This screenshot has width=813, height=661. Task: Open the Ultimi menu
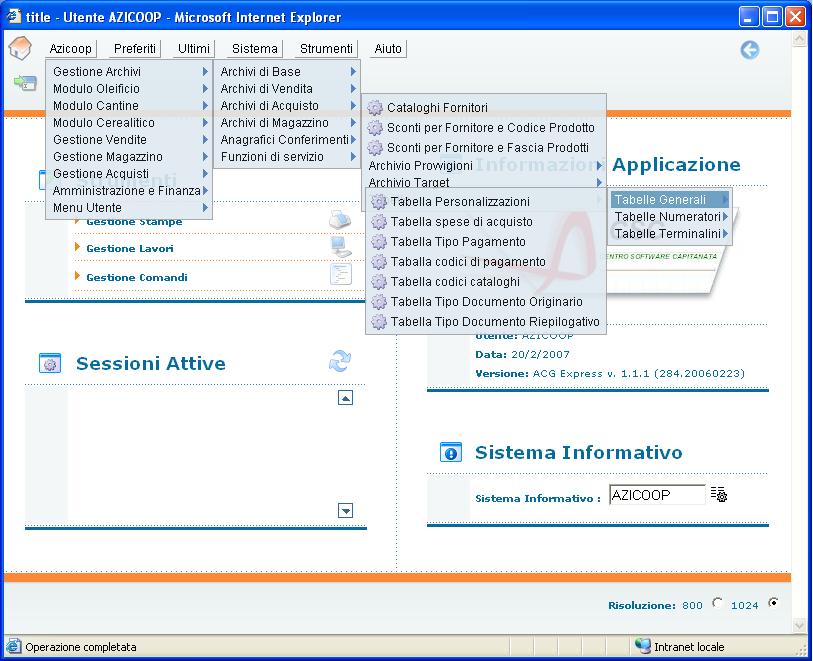point(194,49)
